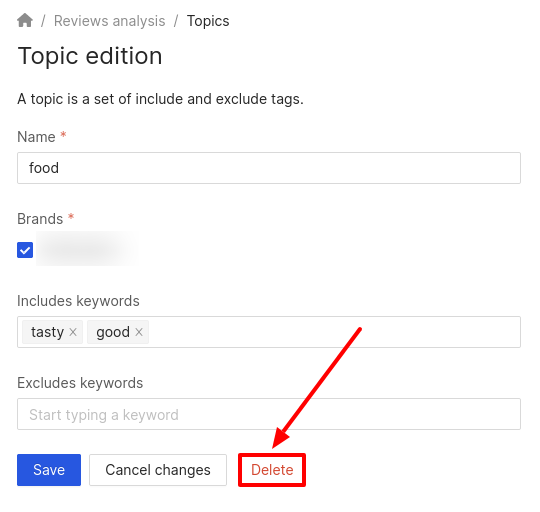Click empty area of Includes keywords field
Screen dimensions: 540x512
[334, 332]
